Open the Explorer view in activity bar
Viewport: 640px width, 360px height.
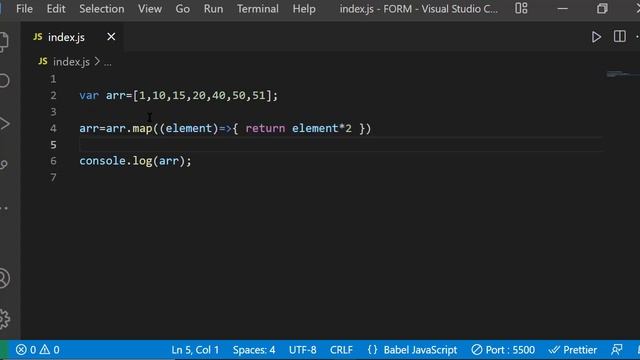pyautogui.click(x=4, y=41)
